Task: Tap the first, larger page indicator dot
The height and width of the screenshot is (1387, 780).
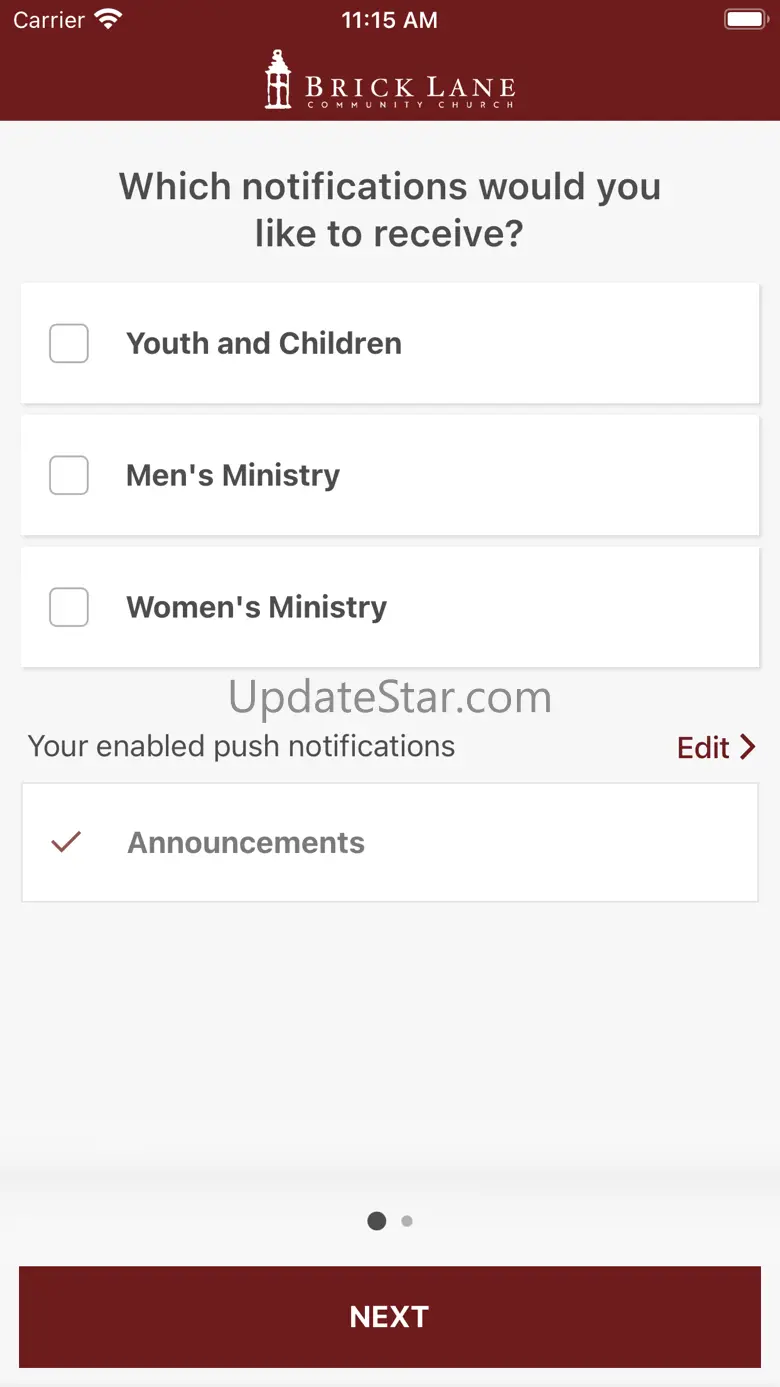Action: pos(377,1221)
